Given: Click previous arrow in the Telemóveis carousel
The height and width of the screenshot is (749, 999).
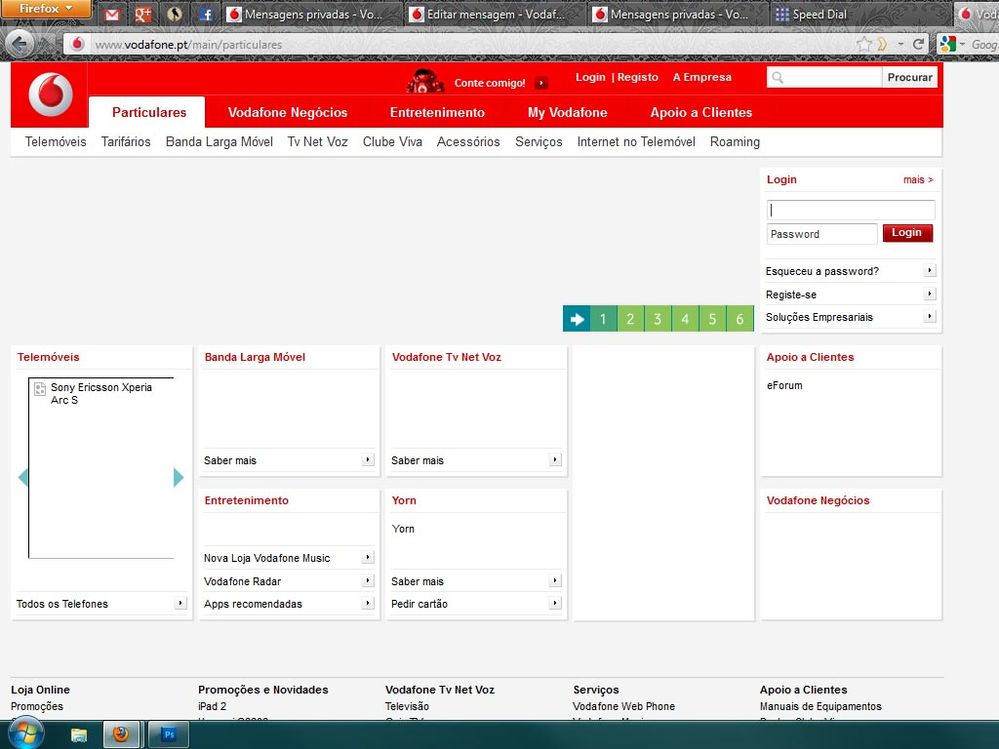Looking at the screenshot, I should click(23, 478).
